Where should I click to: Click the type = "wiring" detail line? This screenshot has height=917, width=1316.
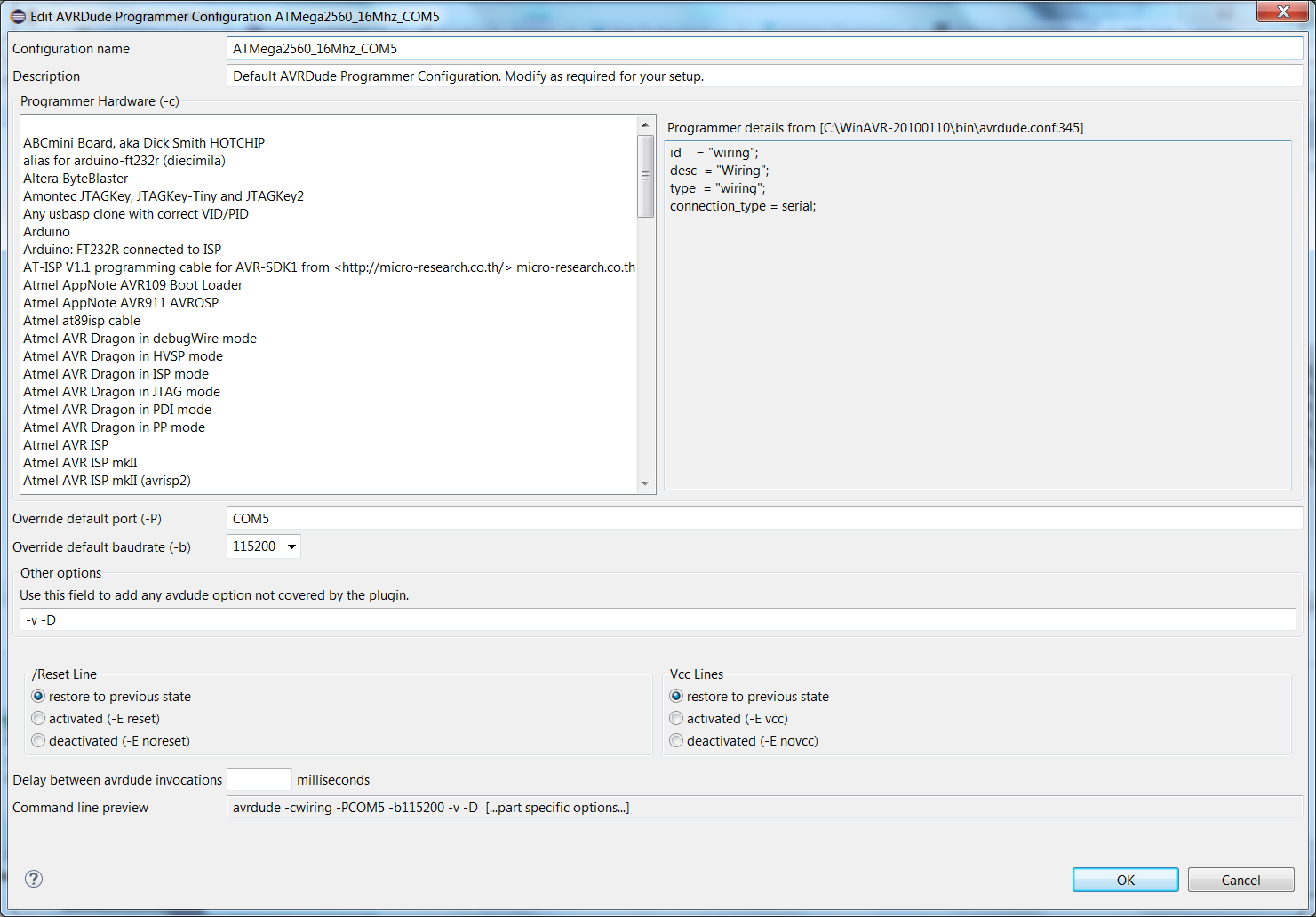coord(718,188)
